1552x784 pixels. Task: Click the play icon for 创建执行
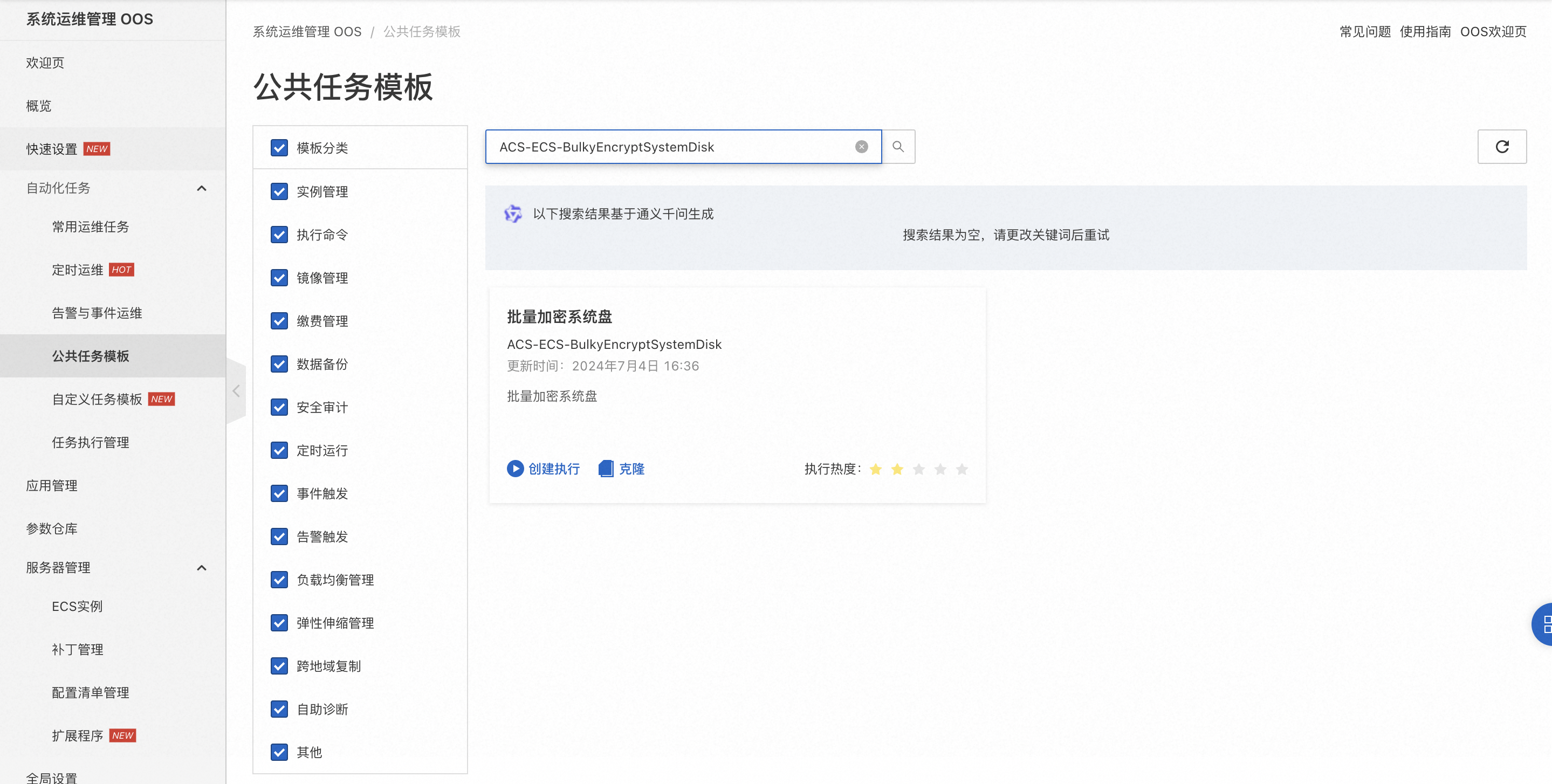[515, 468]
